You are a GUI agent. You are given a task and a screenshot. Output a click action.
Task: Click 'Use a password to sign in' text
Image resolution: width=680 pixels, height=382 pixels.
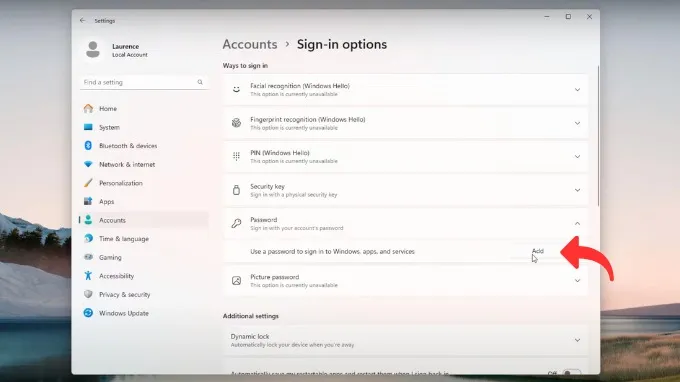click(x=332, y=251)
